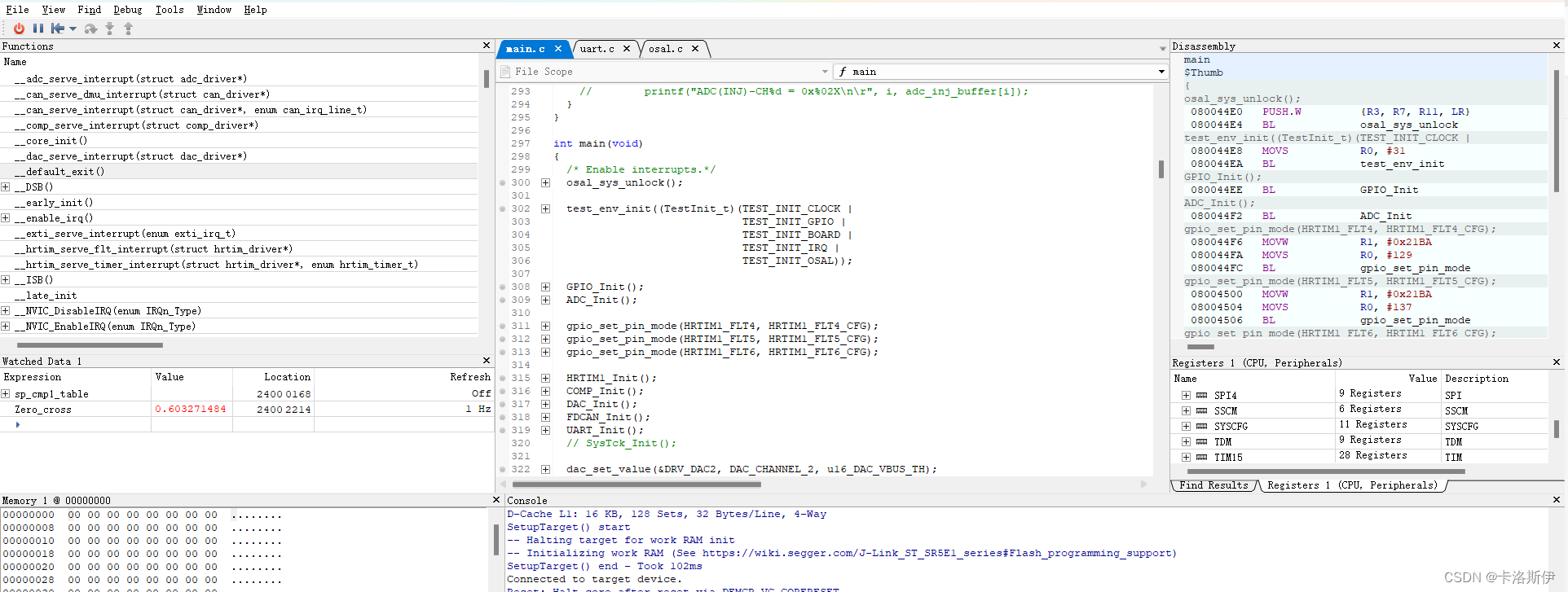
Task: Close the uart.c tab
Action: point(627,49)
